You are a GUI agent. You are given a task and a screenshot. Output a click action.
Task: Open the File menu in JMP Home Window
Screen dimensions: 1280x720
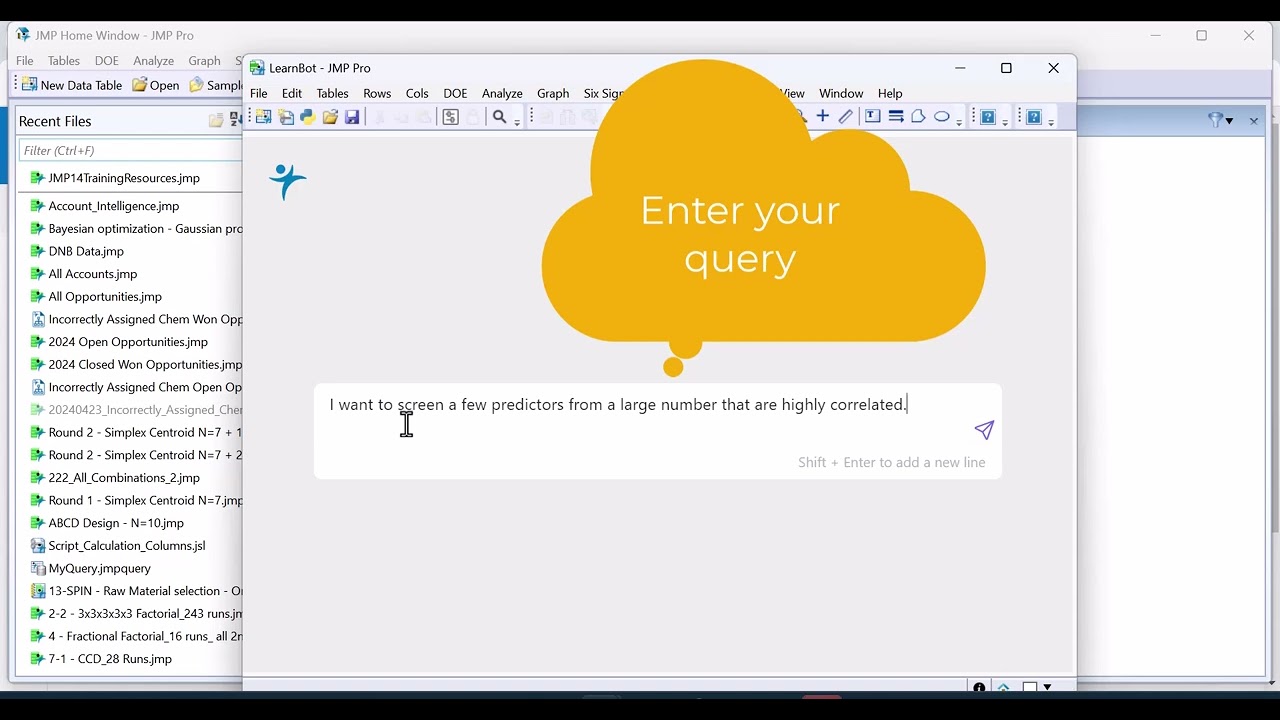coord(24,61)
